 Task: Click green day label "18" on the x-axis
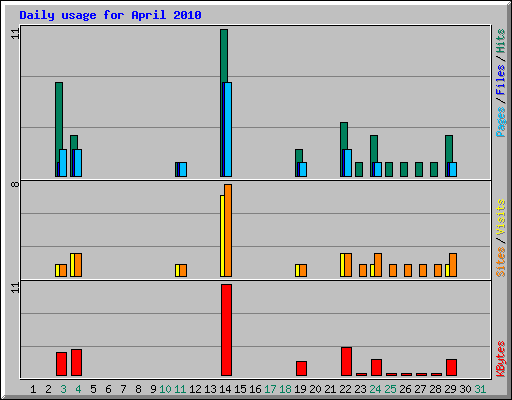coord(285,389)
